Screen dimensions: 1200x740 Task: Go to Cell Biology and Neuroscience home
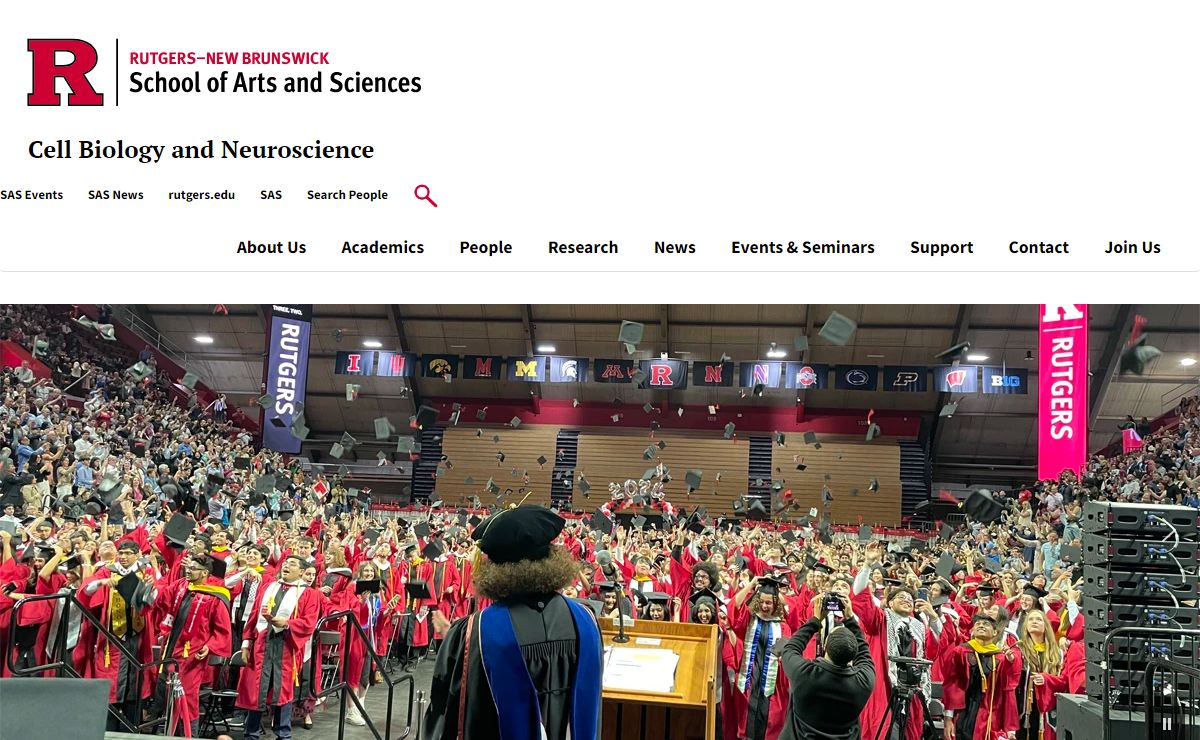coord(201,150)
